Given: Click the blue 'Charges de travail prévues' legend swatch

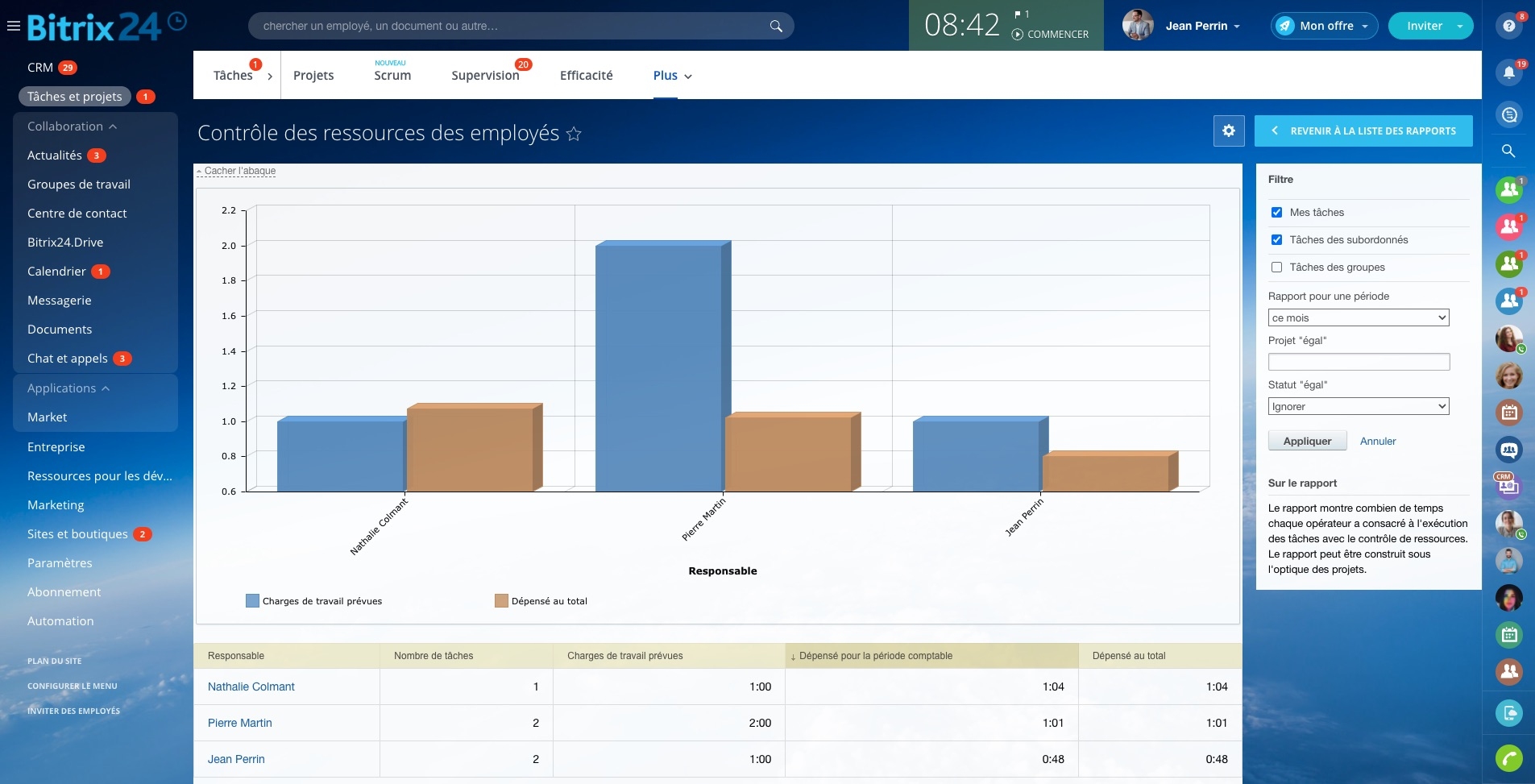Looking at the screenshot, I should [x=252, y=601].
